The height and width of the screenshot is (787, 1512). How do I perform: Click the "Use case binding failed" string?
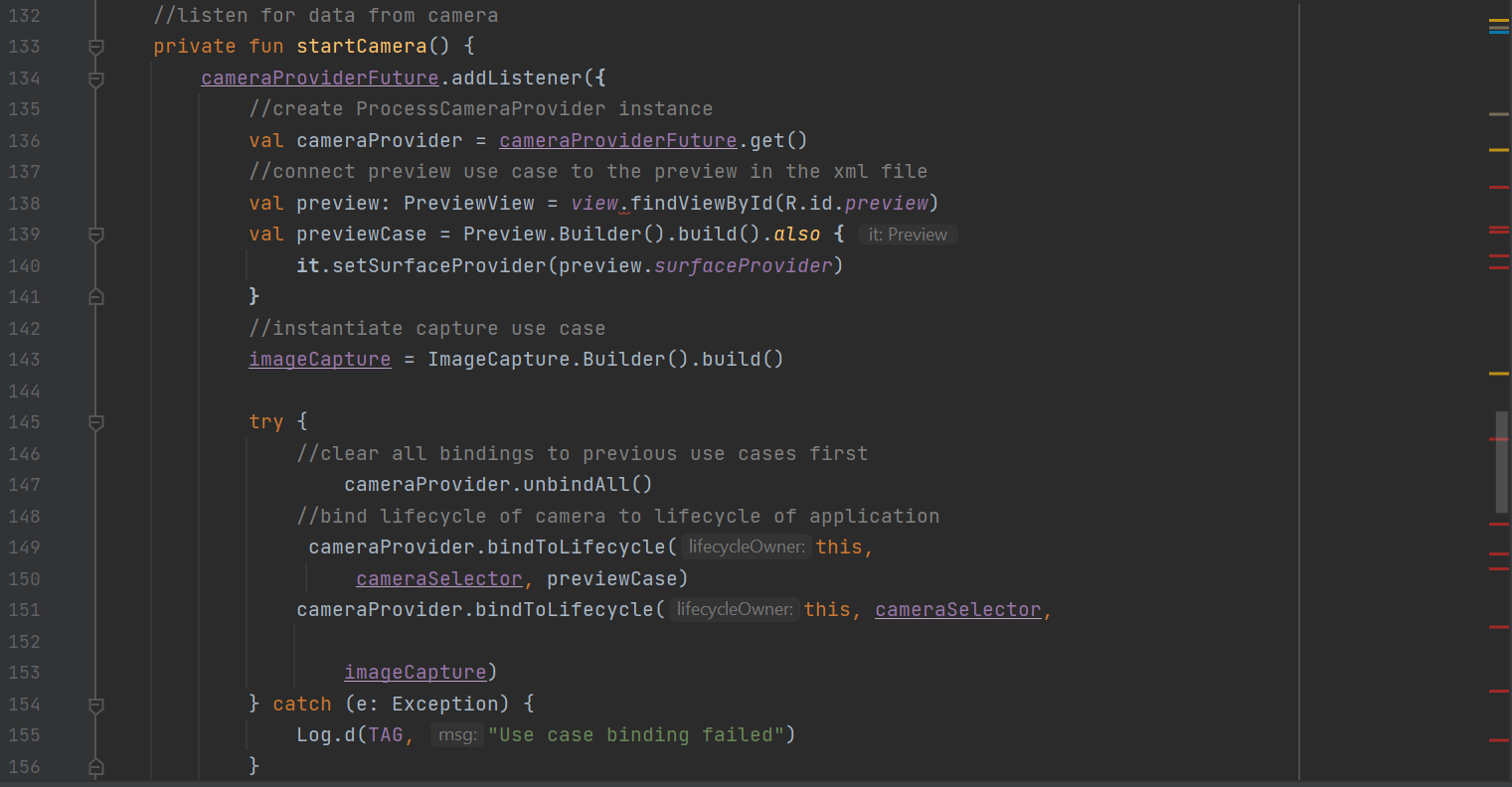coord(636,735)
